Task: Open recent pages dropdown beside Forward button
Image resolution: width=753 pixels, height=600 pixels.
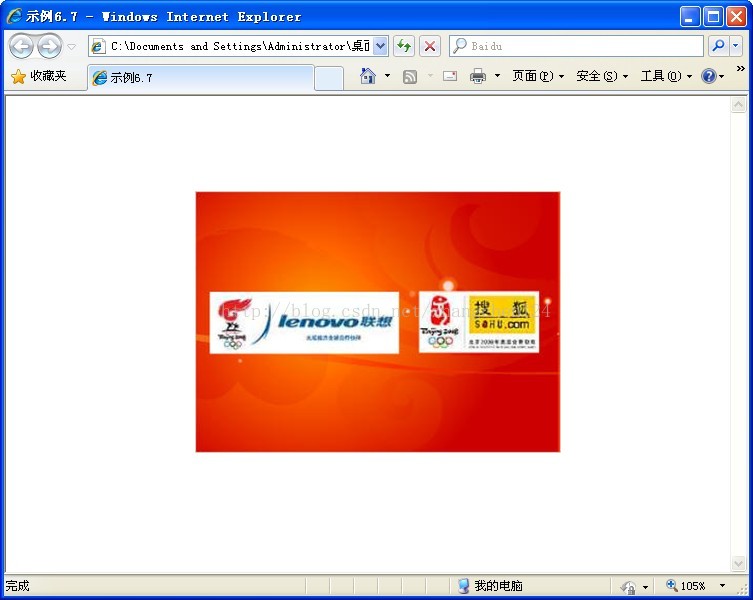Action: [72, 47]
